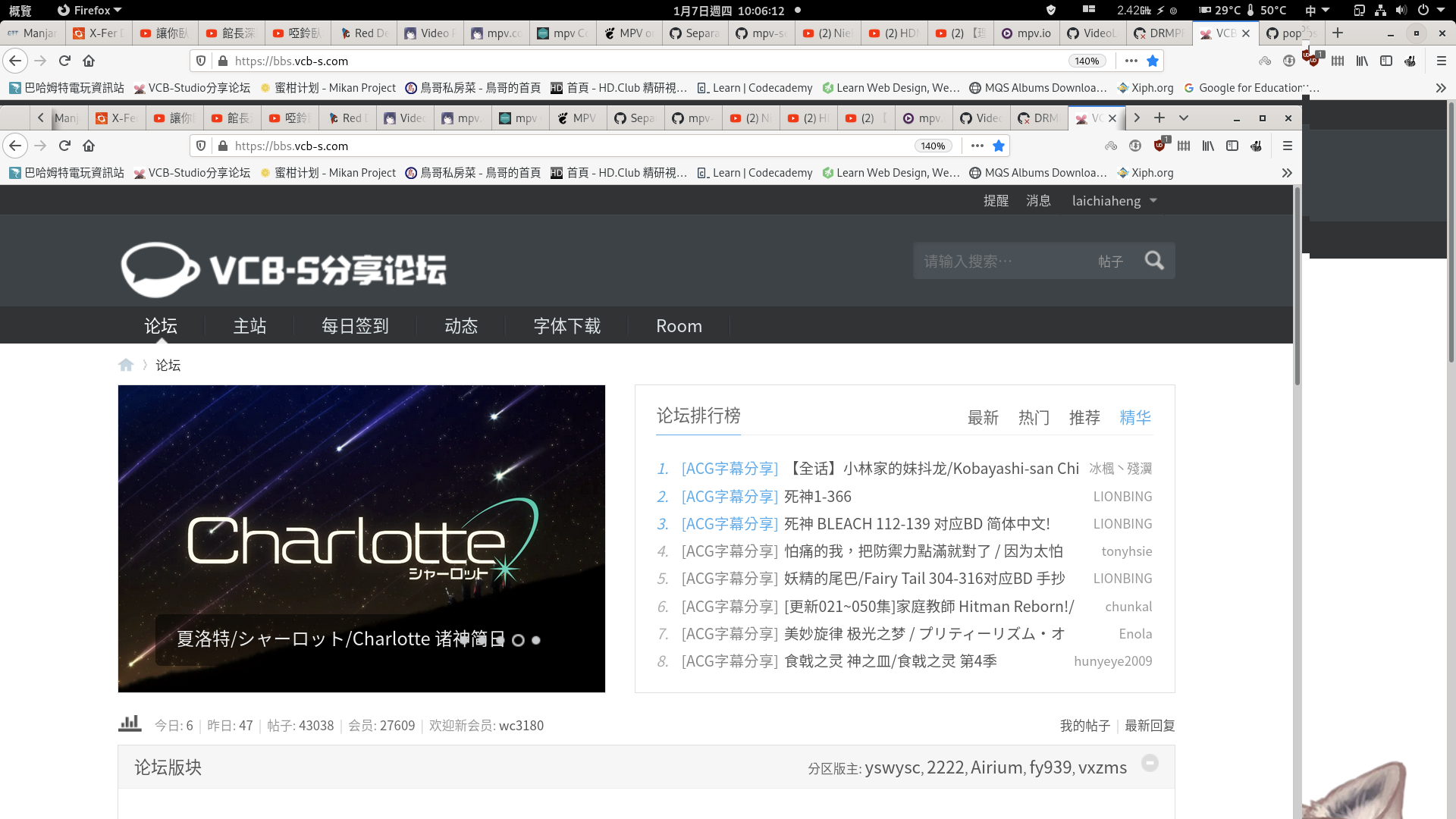Click zoom level 140% in front address bar
Image resolution: width=1456 pixels, height=819 pixels.
(x=933, y=146)
